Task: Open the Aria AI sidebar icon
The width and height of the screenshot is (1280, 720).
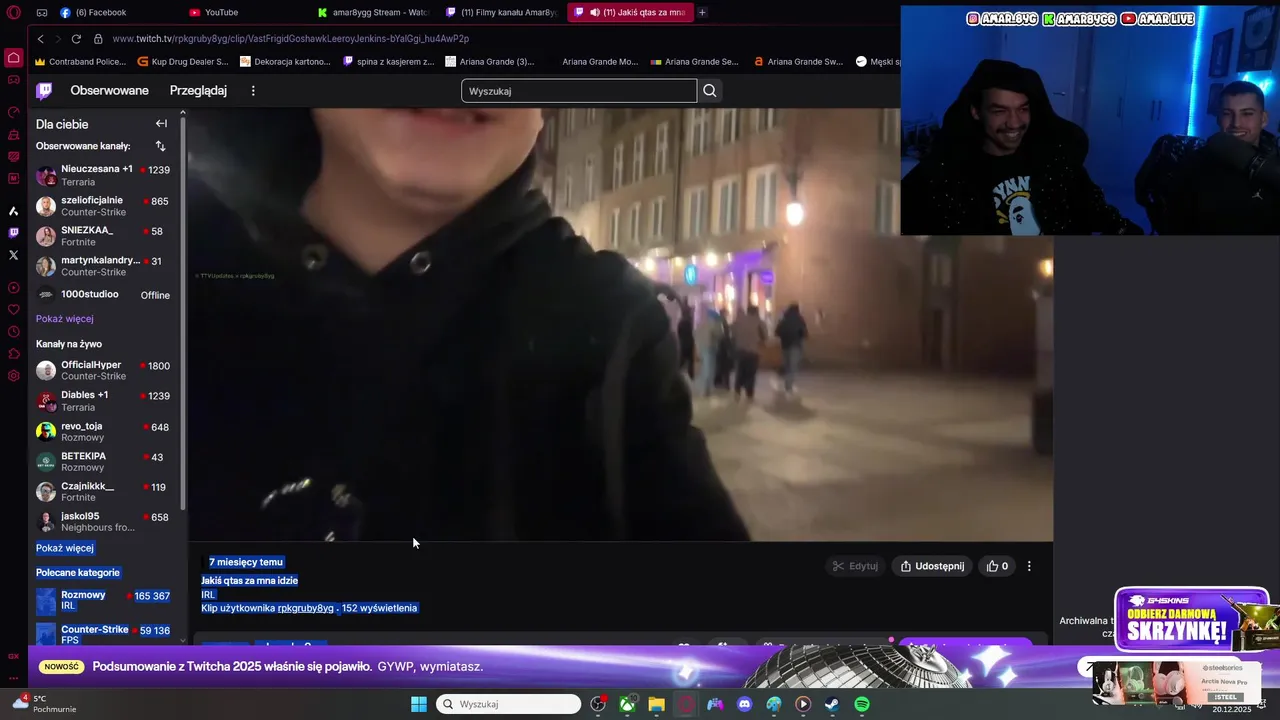Action: pyautogui.click(x=13, y=211)
